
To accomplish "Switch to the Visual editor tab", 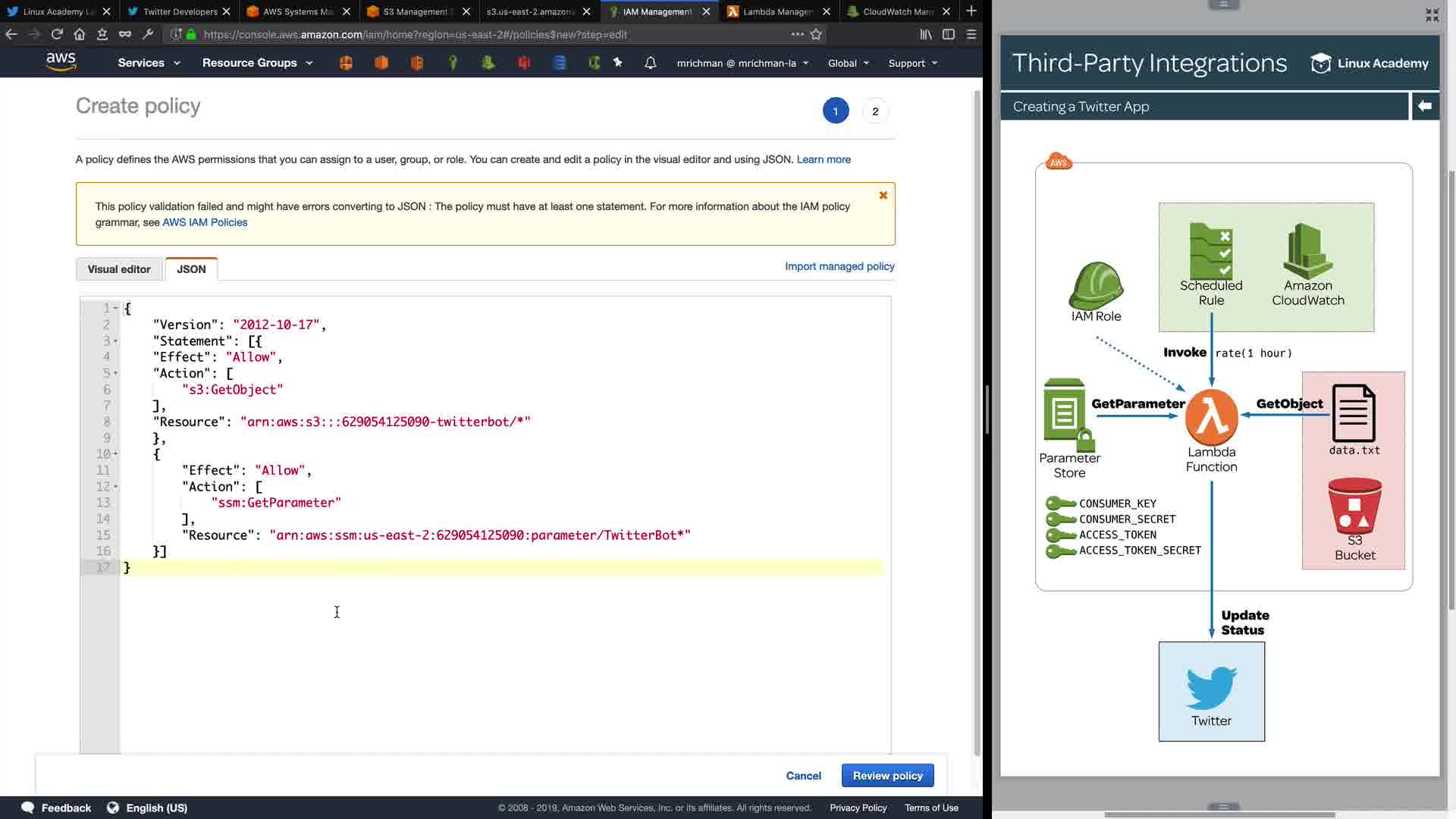I will coord(119,269).
